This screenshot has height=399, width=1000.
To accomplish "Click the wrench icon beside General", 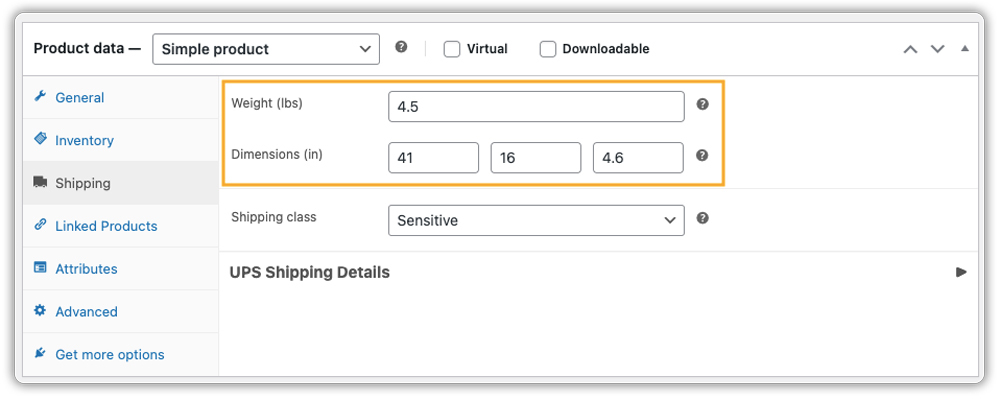I will pyautogui.click(x=40, y=97).
